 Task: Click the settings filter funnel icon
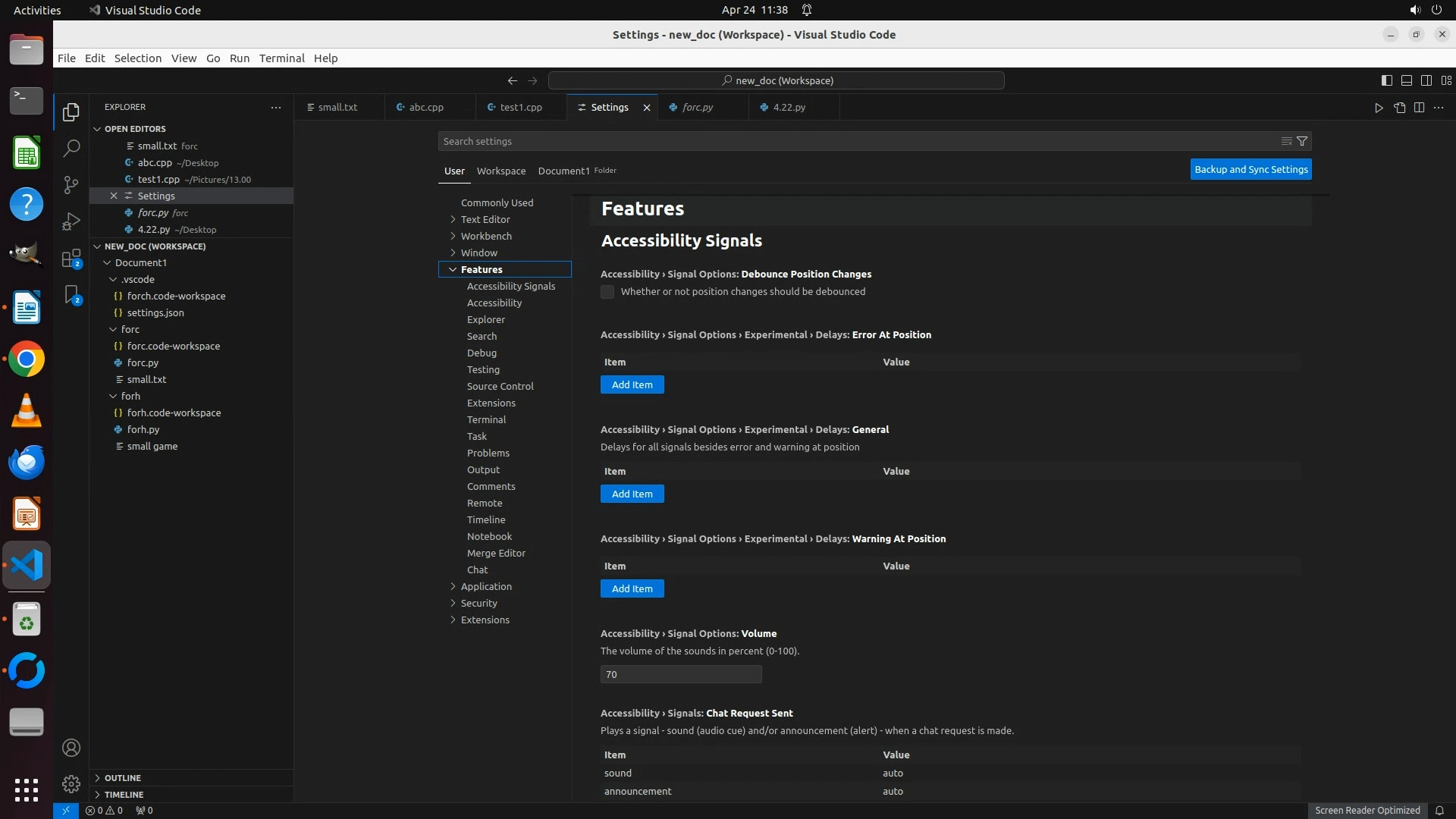pyautogui.click(x=1302, y=141)
